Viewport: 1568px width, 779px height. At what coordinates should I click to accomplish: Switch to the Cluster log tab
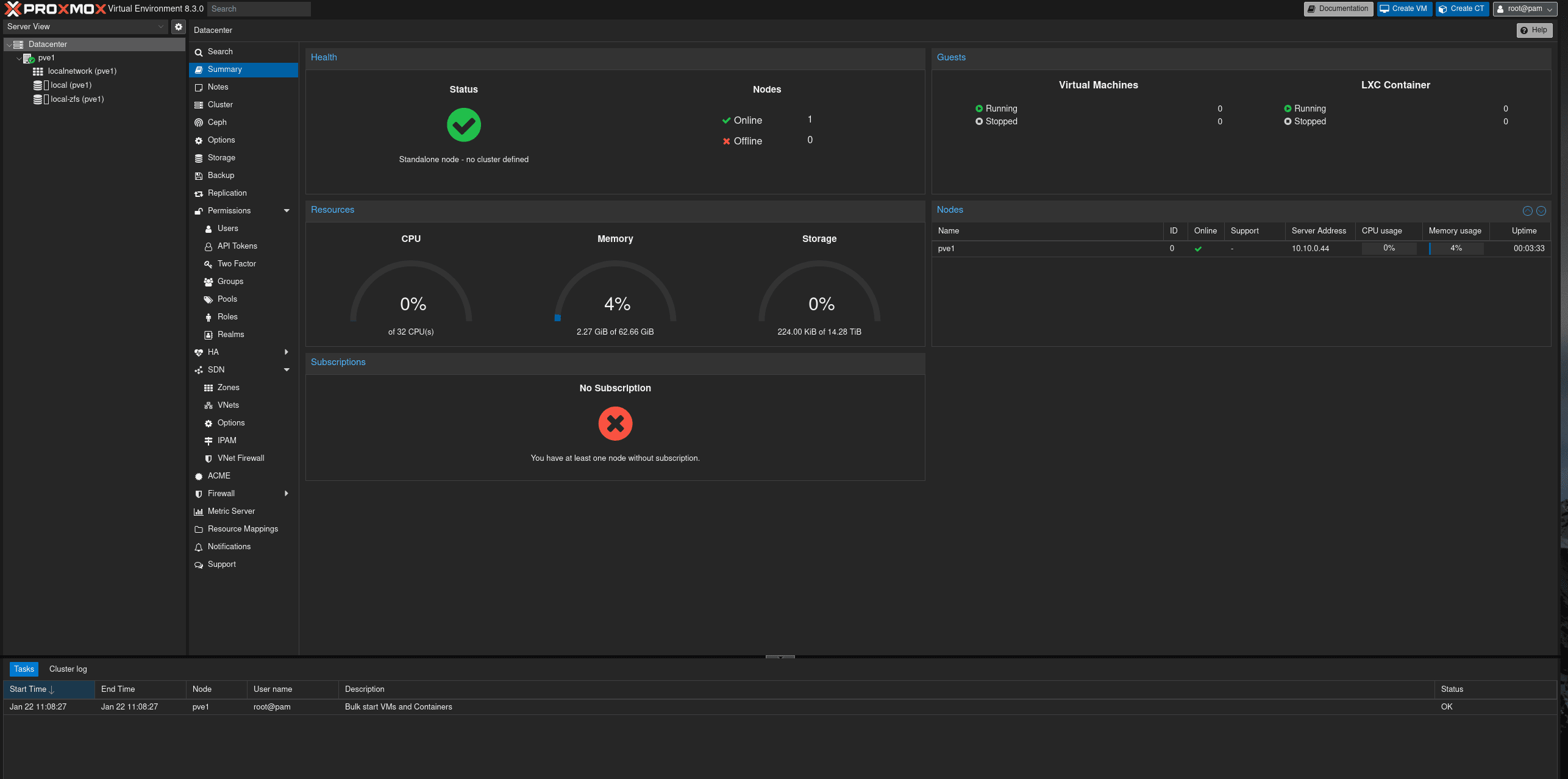68,669
